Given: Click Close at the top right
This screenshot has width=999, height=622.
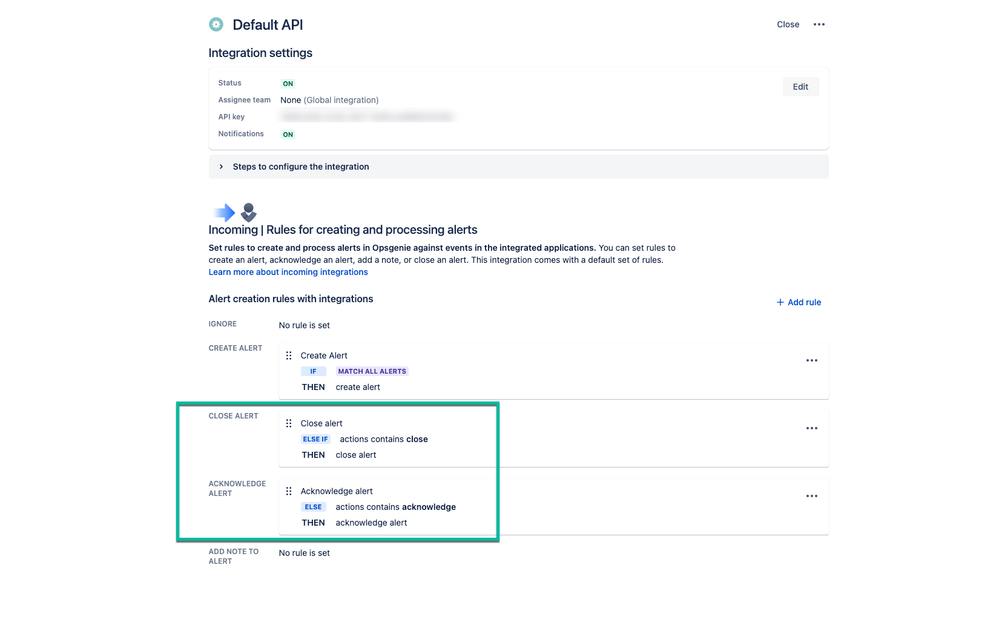Looking at the screenshot, I should point(787,24).
